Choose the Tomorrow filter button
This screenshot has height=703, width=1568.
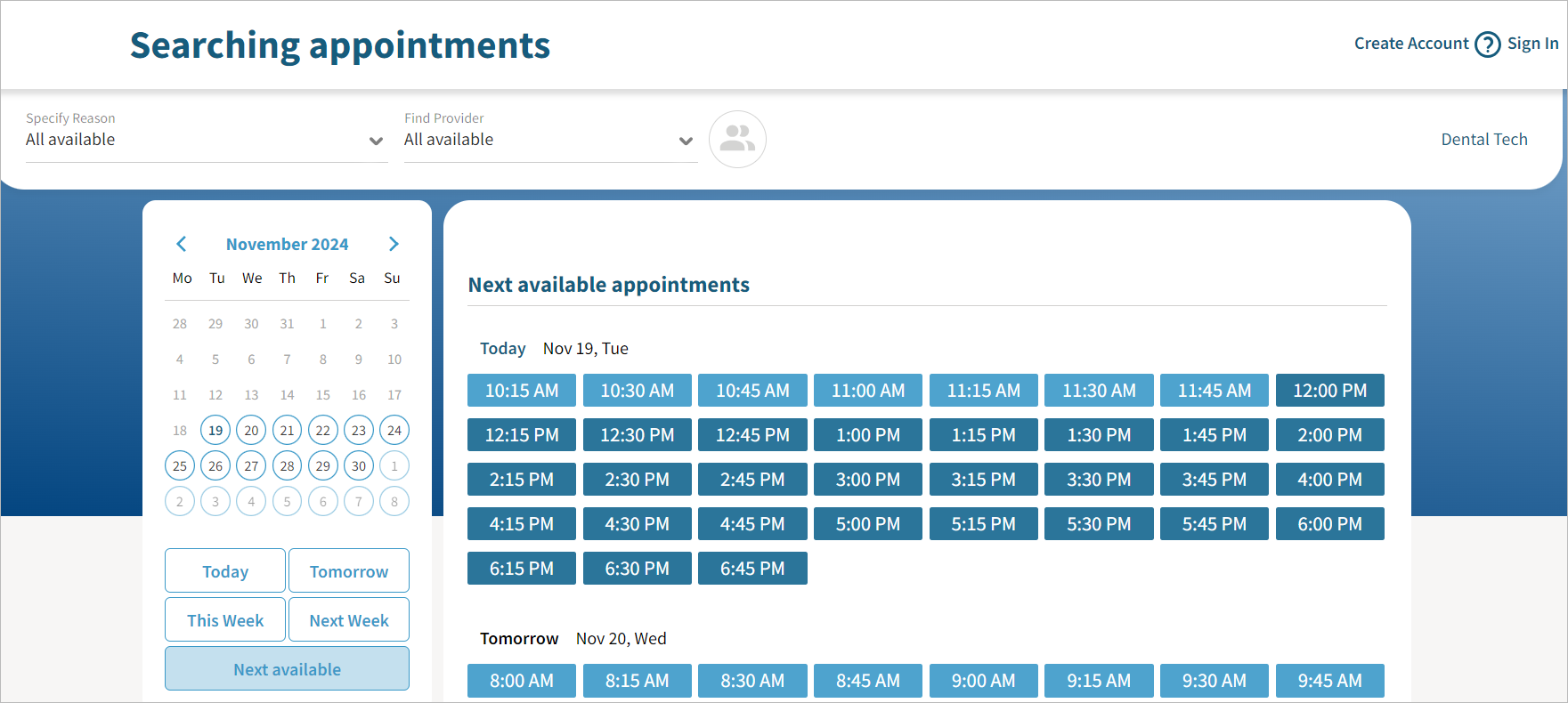[x=349, y=571]
